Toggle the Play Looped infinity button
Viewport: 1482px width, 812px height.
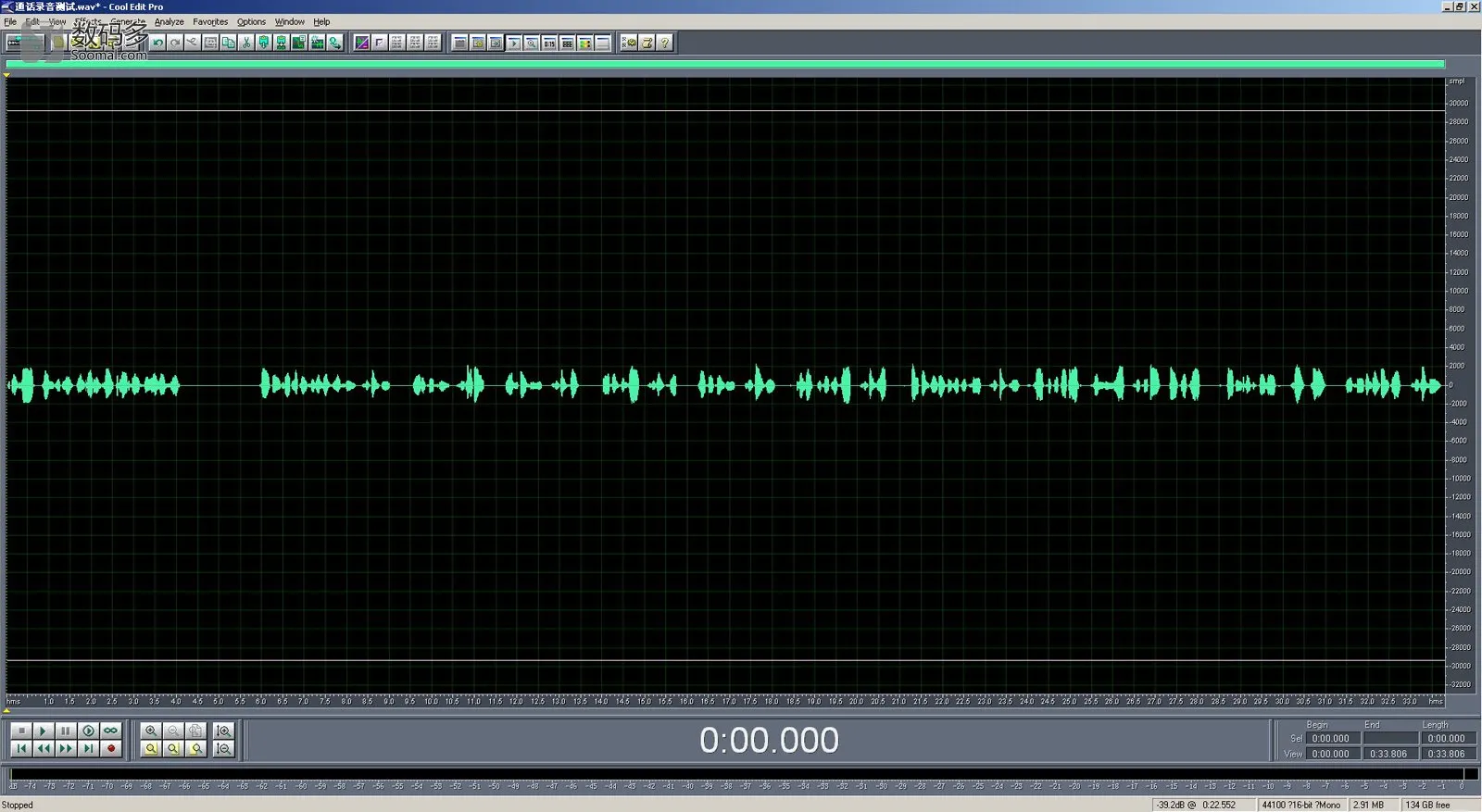pos(111,731)
